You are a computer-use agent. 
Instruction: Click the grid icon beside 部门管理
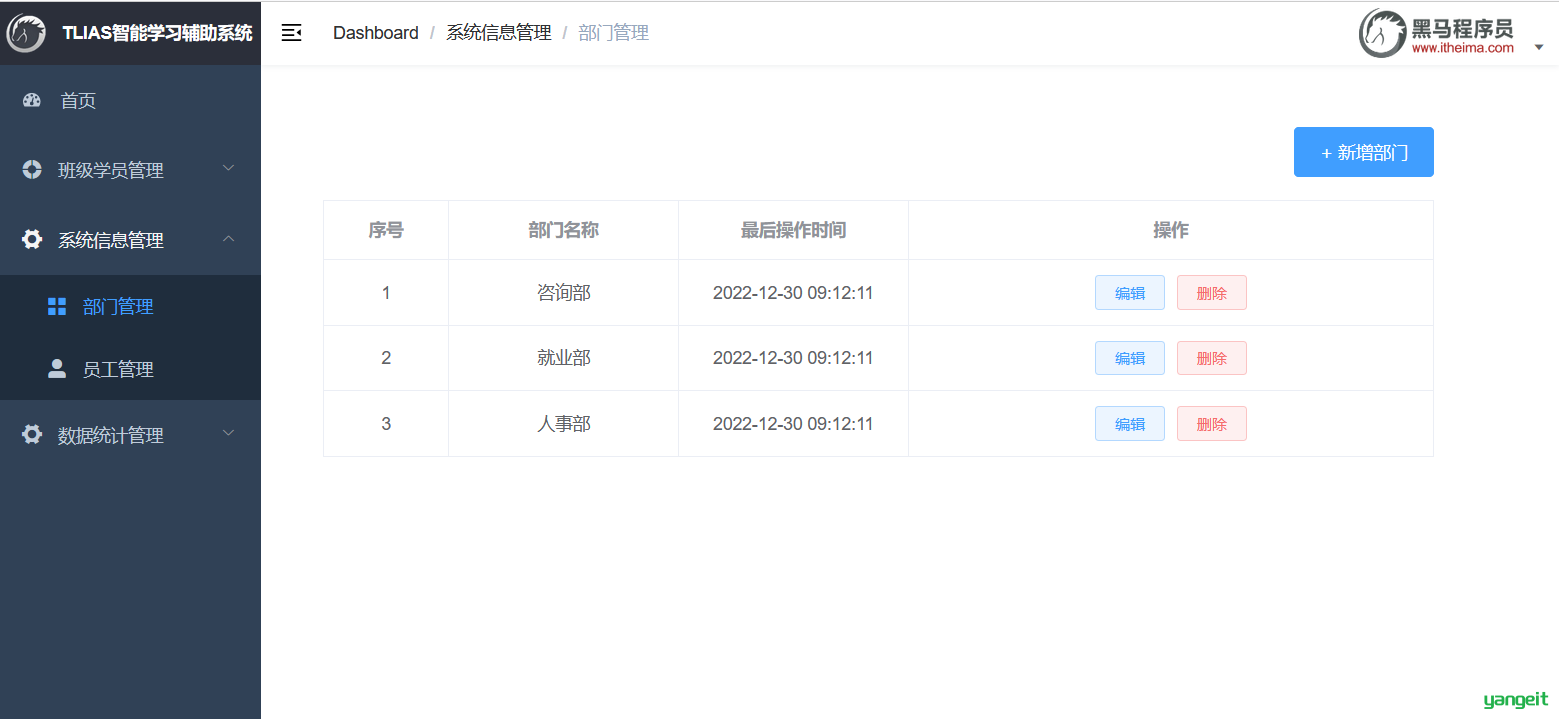pyautogui.click(x=57, y=307)
